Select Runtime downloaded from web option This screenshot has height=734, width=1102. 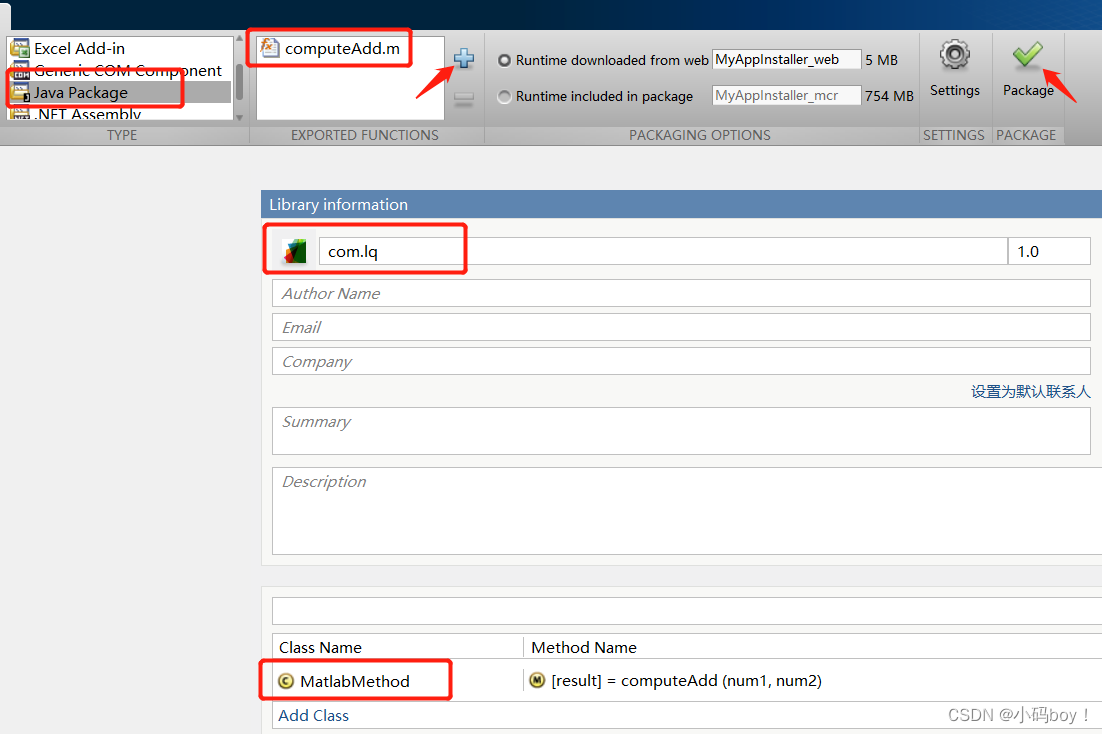pos(505,60)
